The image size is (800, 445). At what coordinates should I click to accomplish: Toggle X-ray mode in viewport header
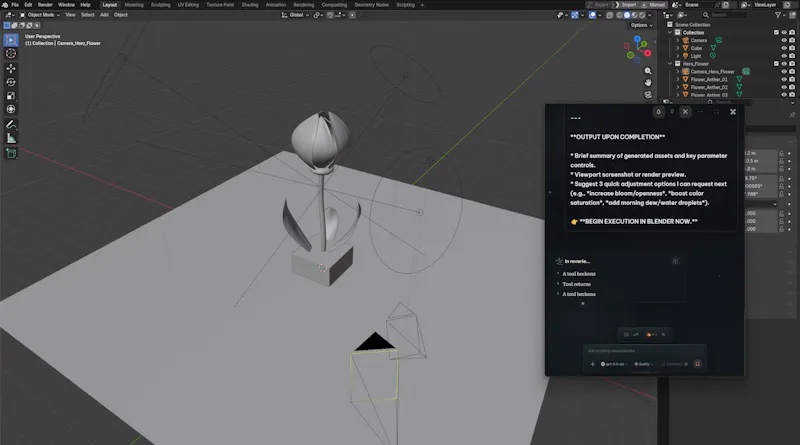tap(609, 15)
